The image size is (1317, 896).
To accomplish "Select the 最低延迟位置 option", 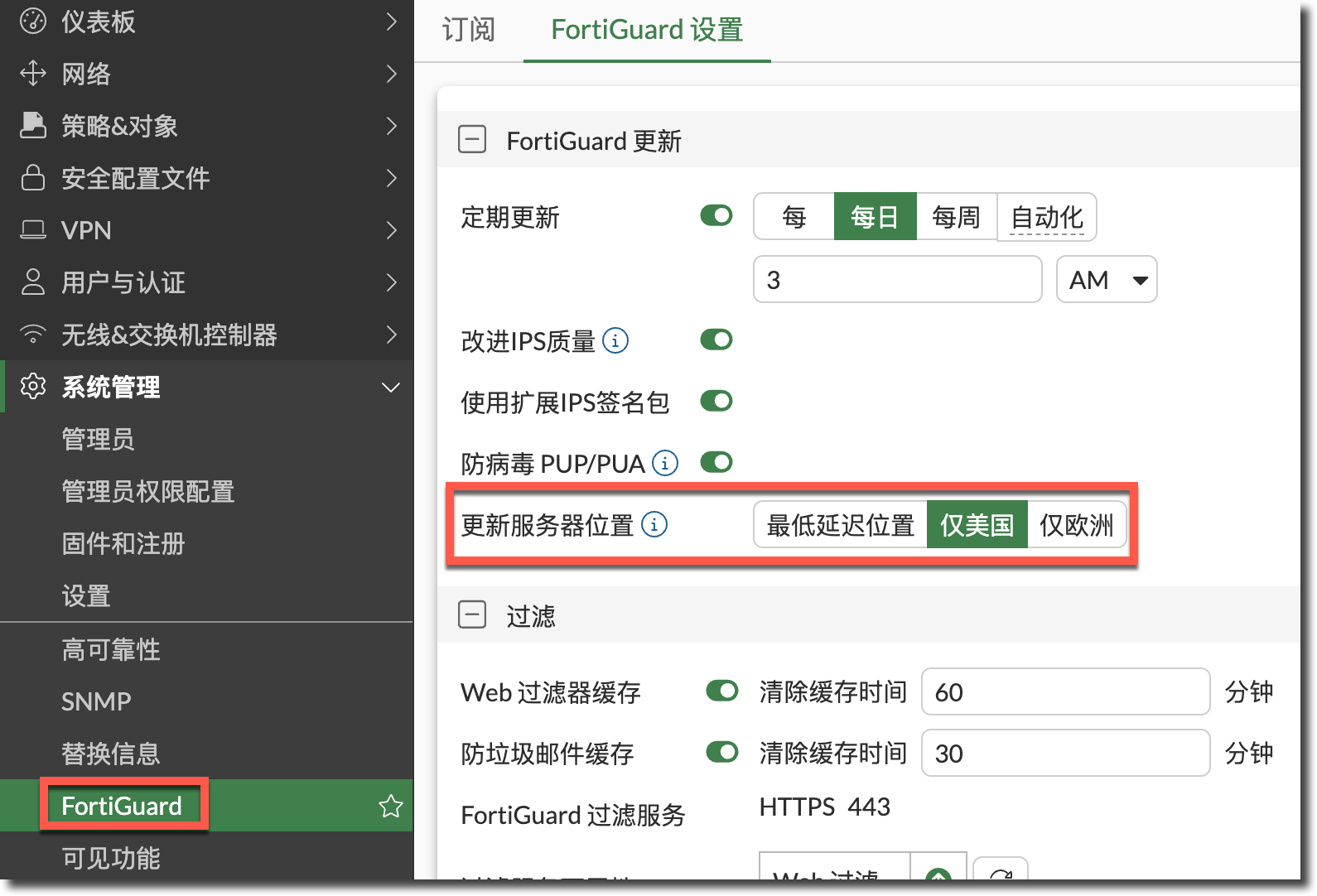I will tap(840, 525).
